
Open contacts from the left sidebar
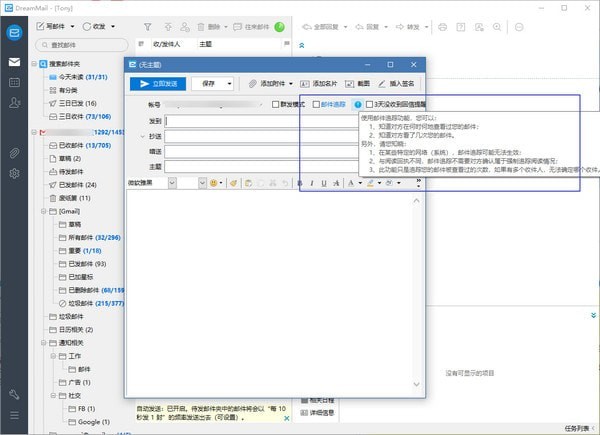coord(14,103)
